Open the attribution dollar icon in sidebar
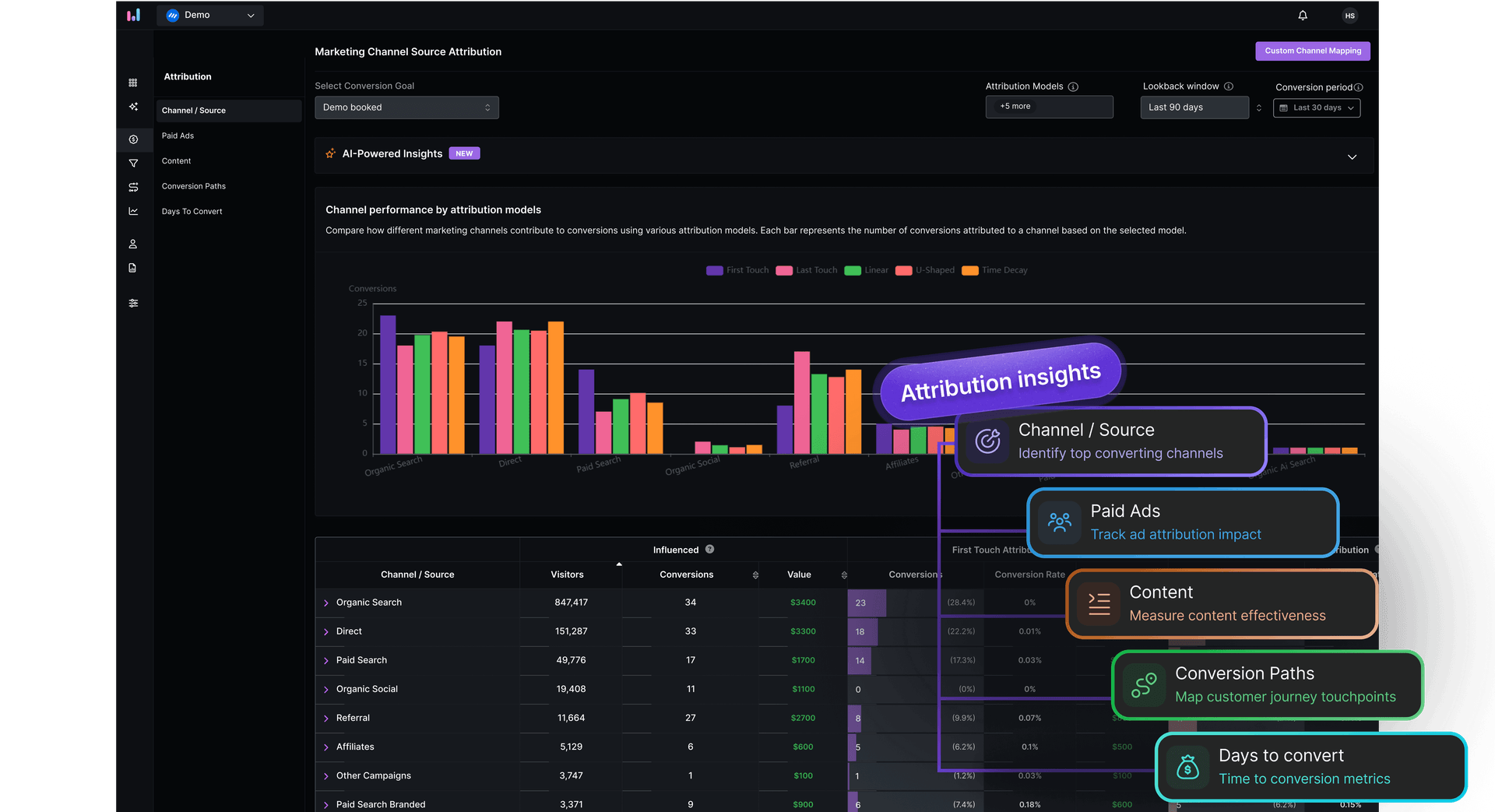This screenshot has height=812, width=1495. coord(133,139)
